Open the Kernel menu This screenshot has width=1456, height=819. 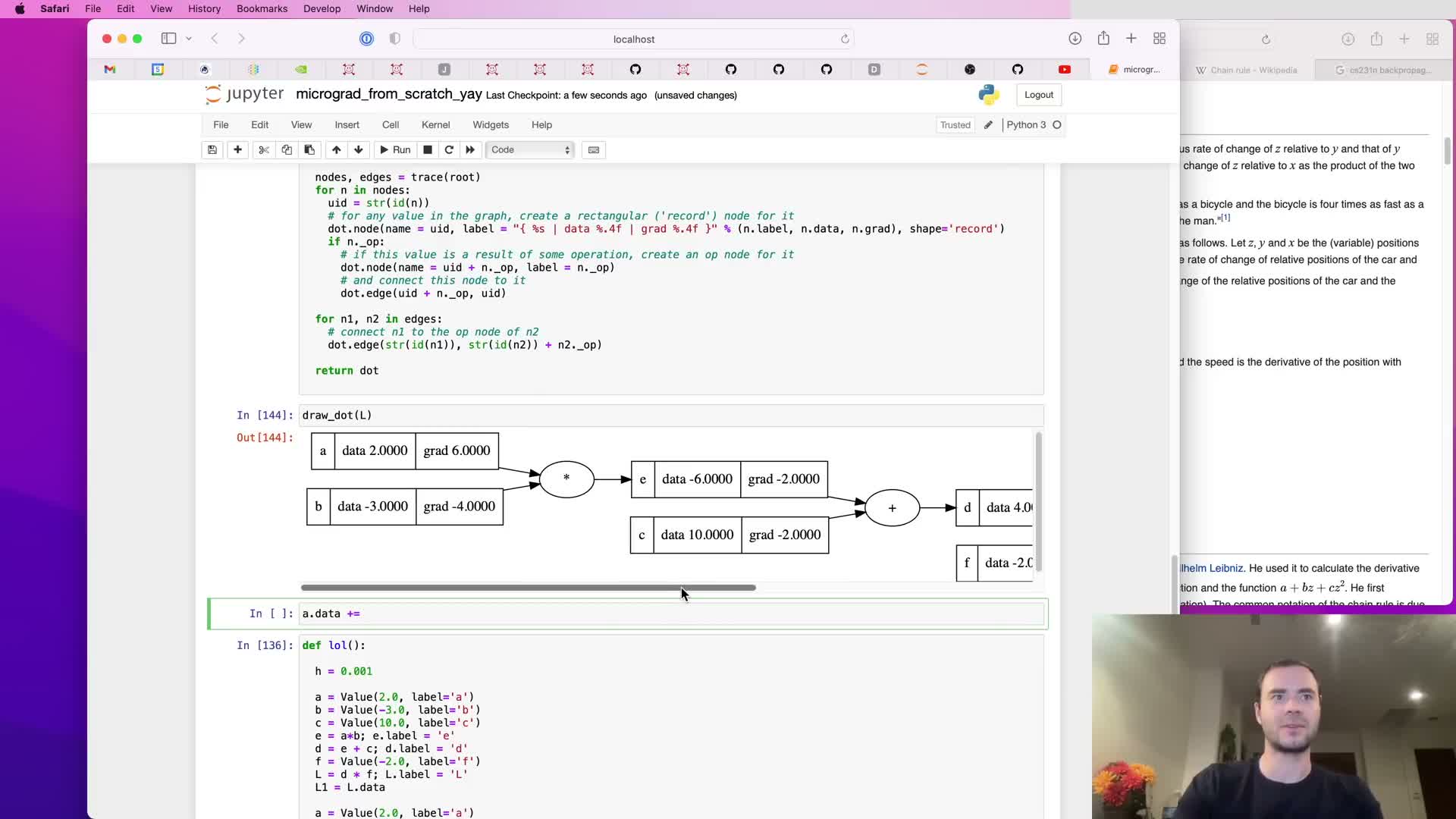[x=435, y=125]
